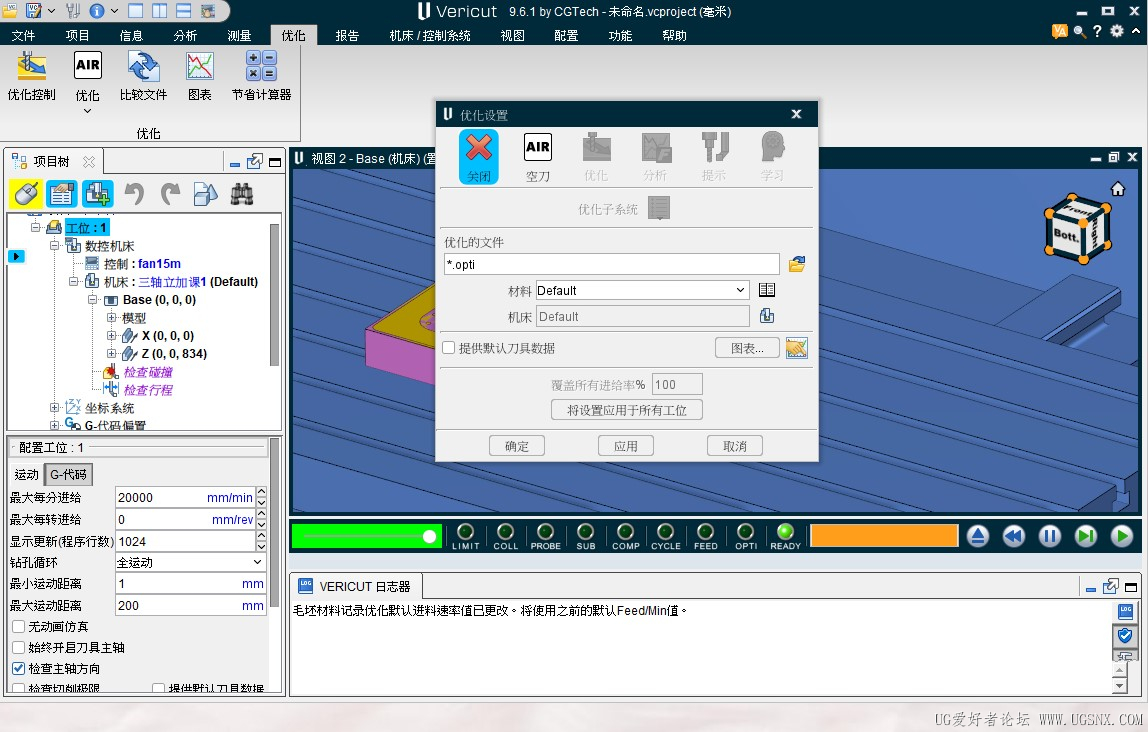1148x732 pixels.
Task: Click the home view icon in 视图 2
Action: click(1118, 190)
